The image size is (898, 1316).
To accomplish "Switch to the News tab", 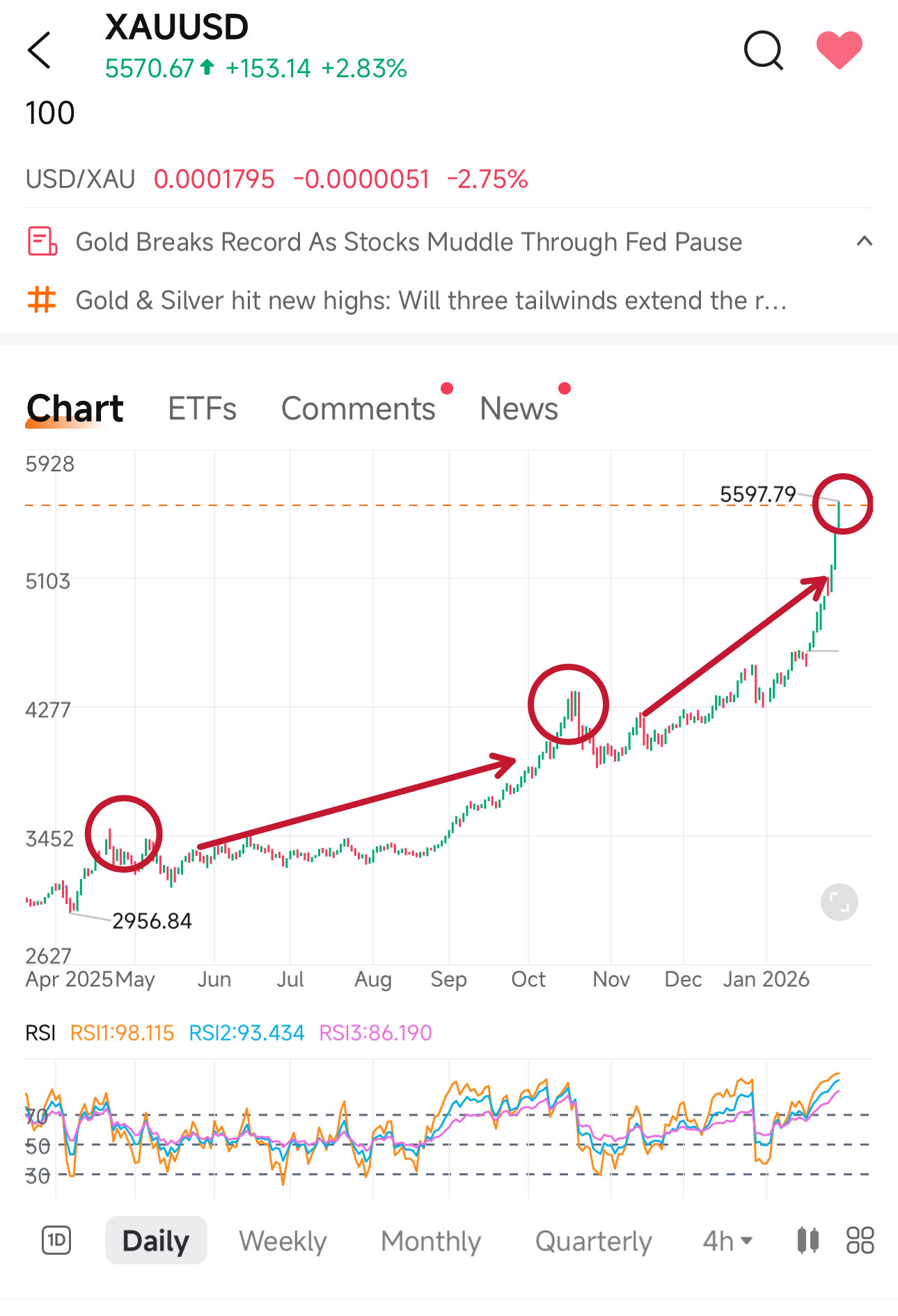I will [x=519, y=409].
